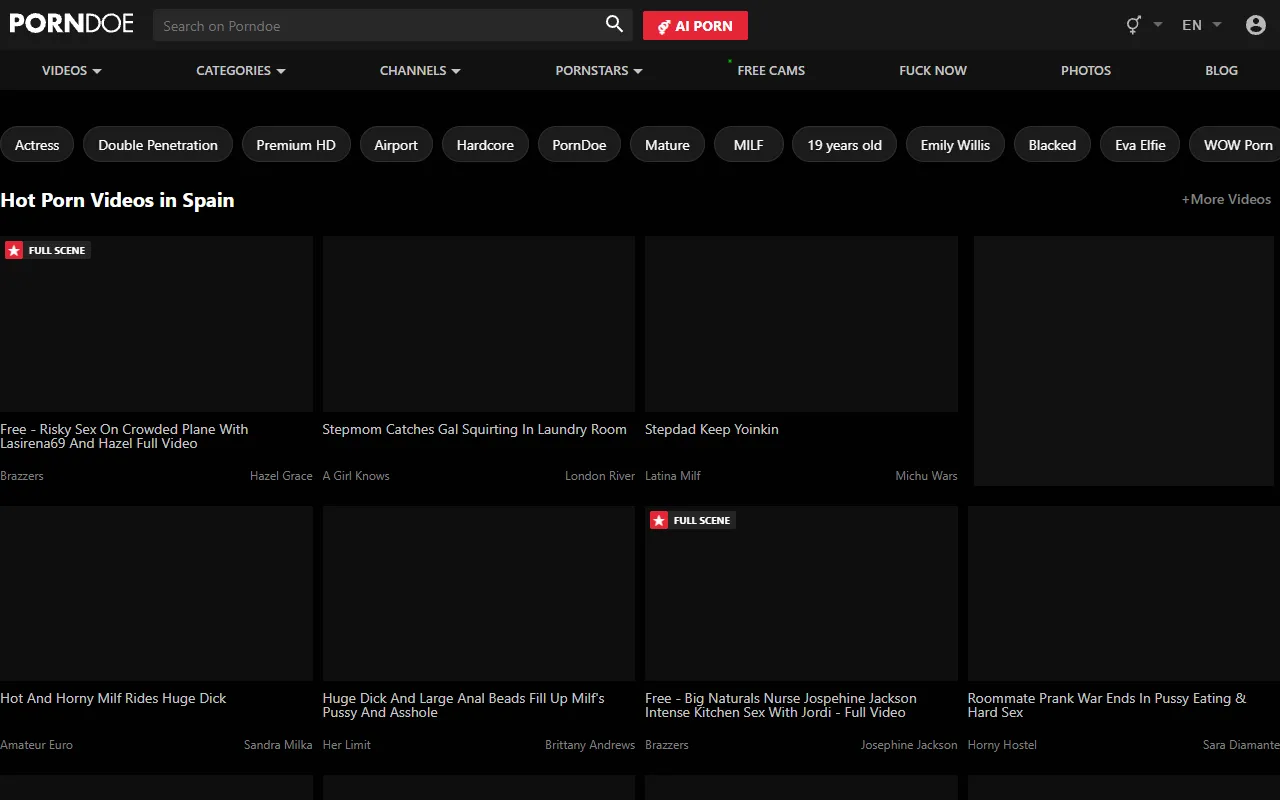
Task: Open the thumbnail above the Michu Wars video
Action: point(801,324)
